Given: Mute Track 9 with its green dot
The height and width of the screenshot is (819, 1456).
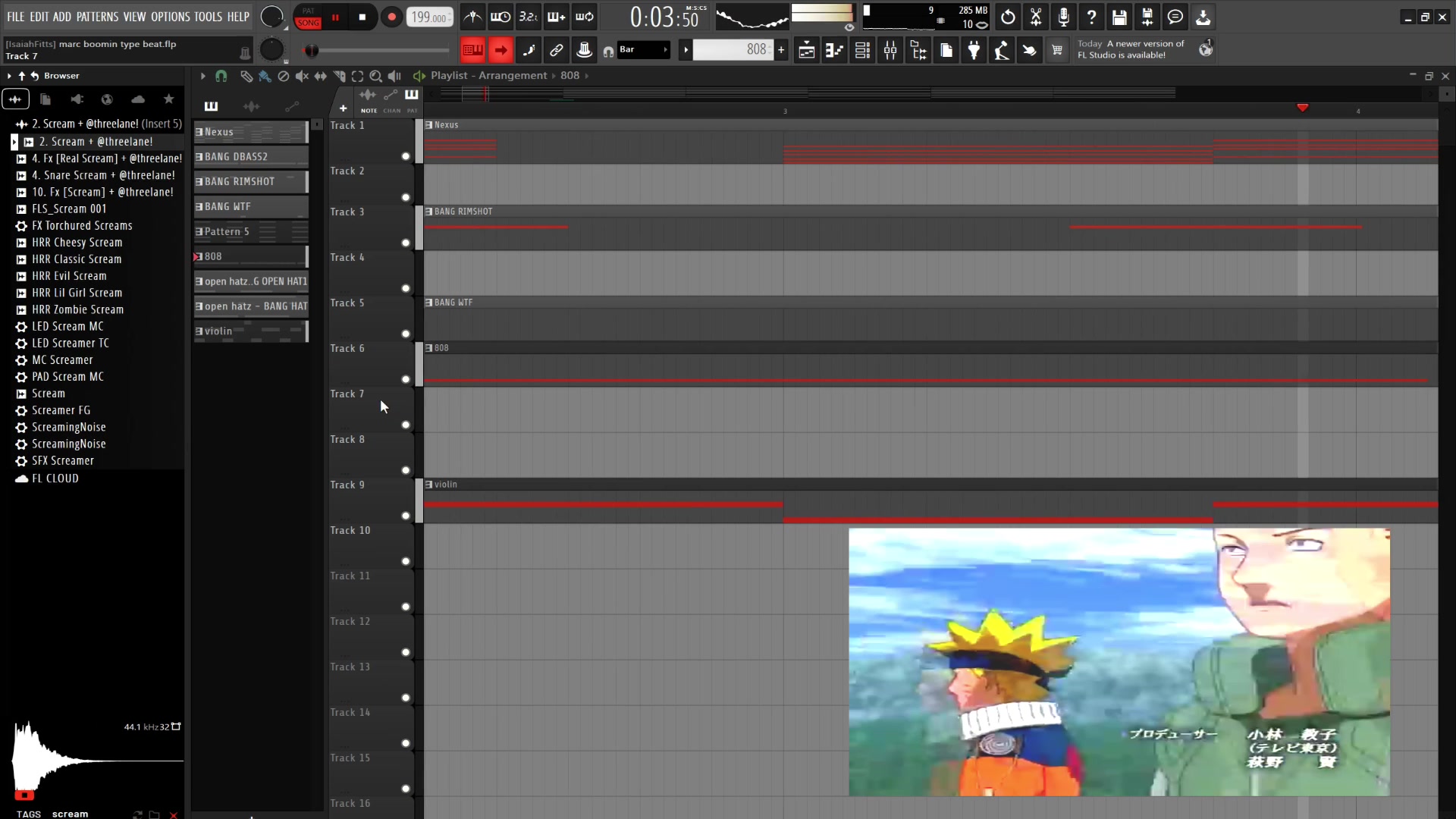Looking at the screenshot, I should [x=406, y=516].
